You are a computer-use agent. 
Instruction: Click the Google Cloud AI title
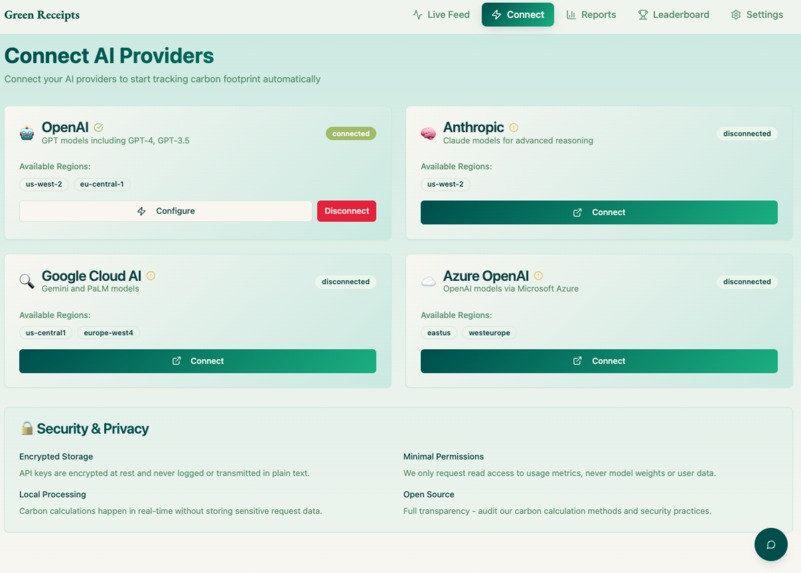[x=91, y=276]
